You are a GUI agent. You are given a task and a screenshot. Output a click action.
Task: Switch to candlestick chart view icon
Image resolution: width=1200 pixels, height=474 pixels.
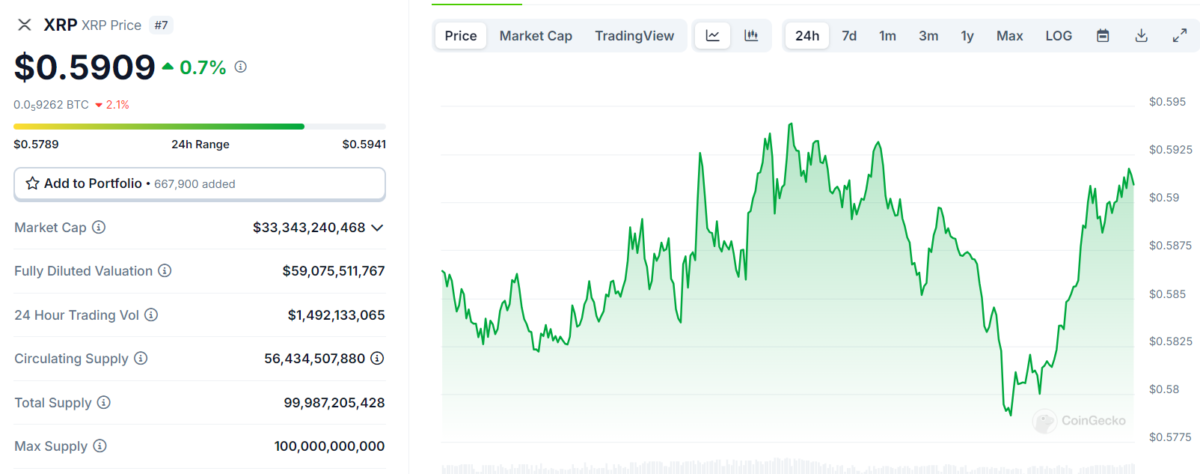751,36
